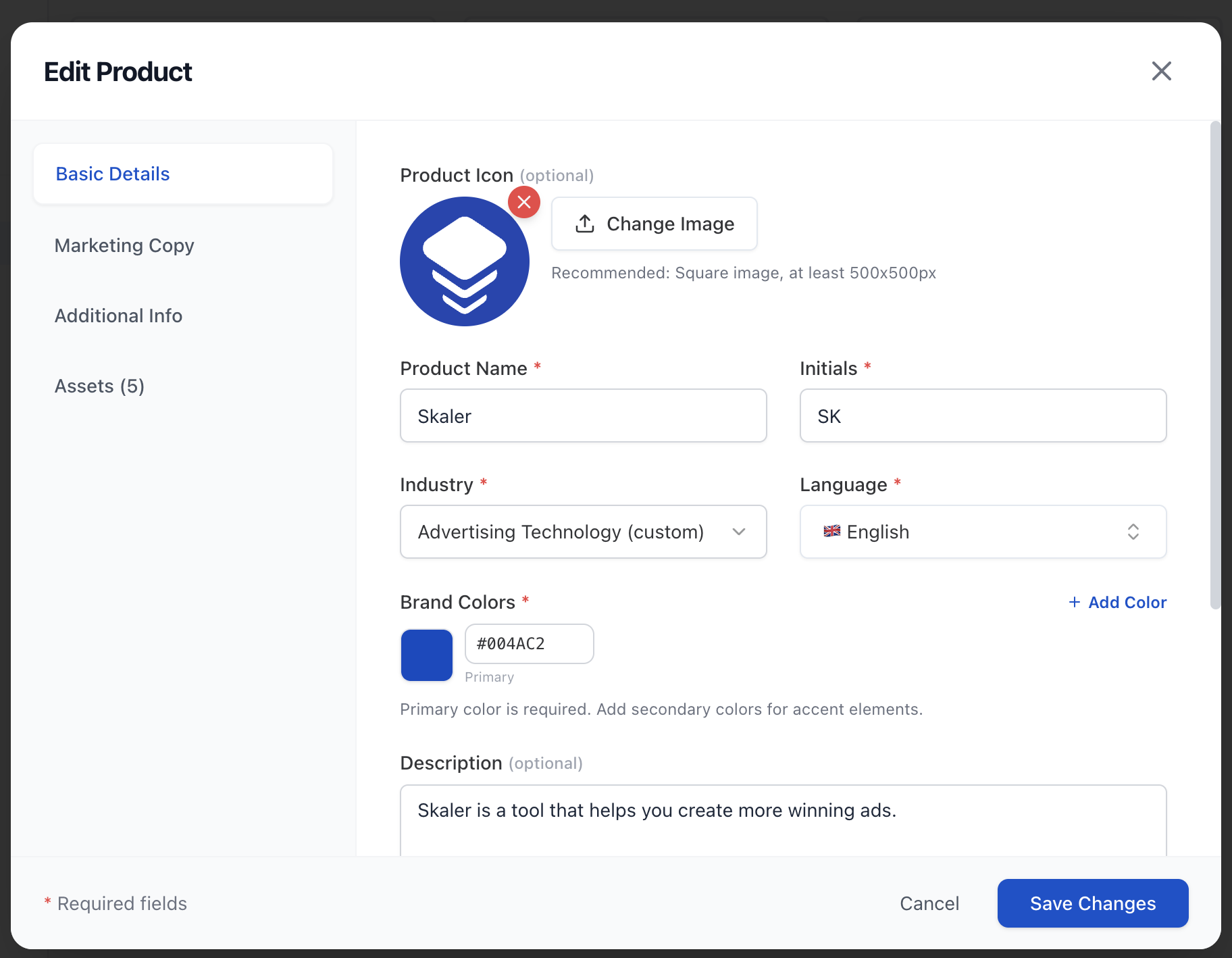Click into the Description text area

pos(784,820)
